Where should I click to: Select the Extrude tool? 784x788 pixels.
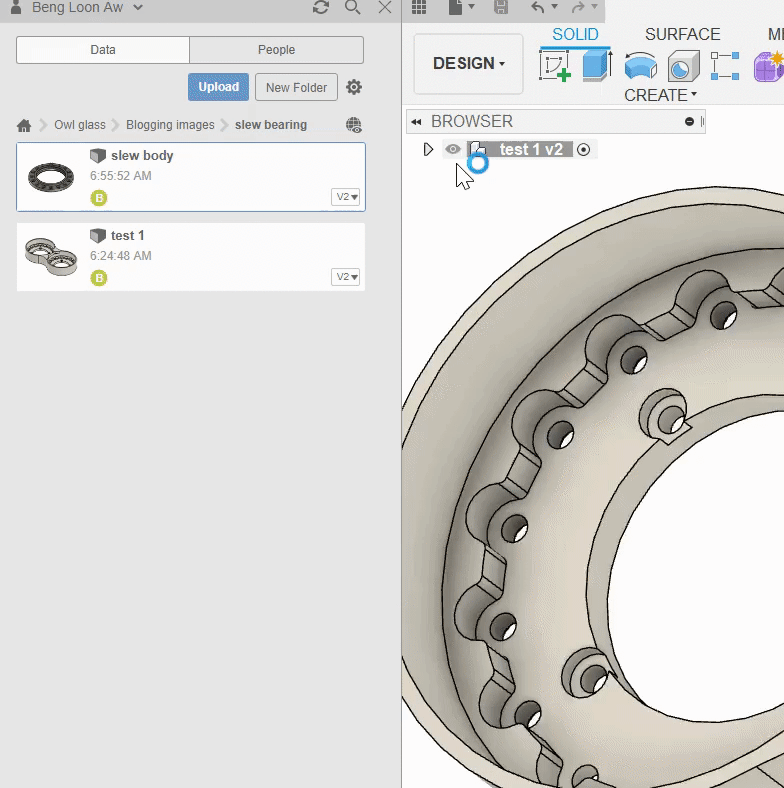(x=598, y=65)
